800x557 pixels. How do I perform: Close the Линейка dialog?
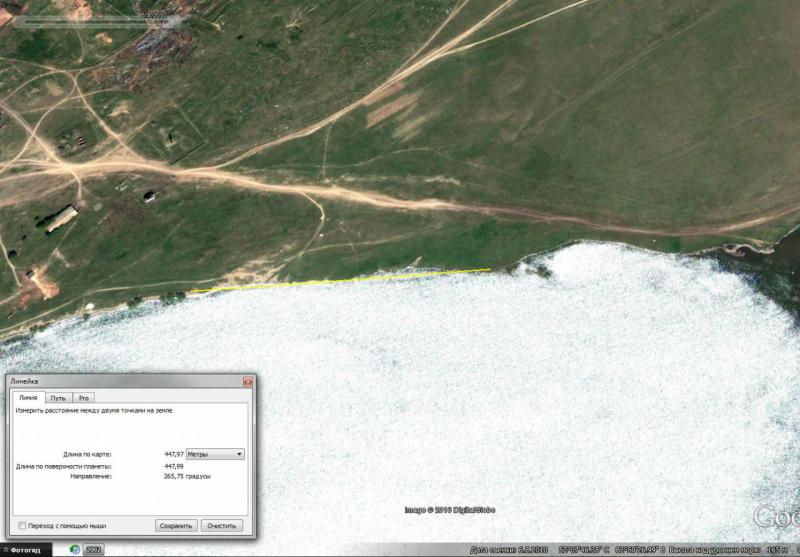click(x=247, y=382)
